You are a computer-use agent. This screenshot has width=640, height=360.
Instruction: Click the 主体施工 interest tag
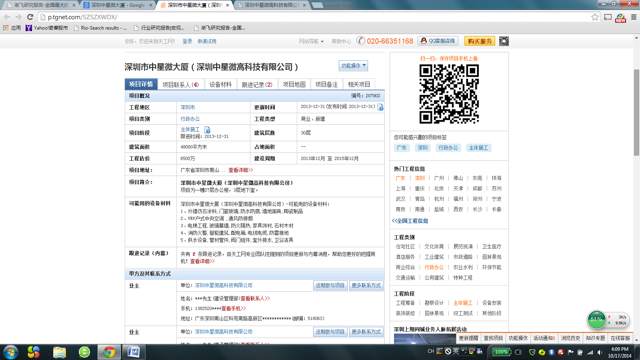(478, 148)
